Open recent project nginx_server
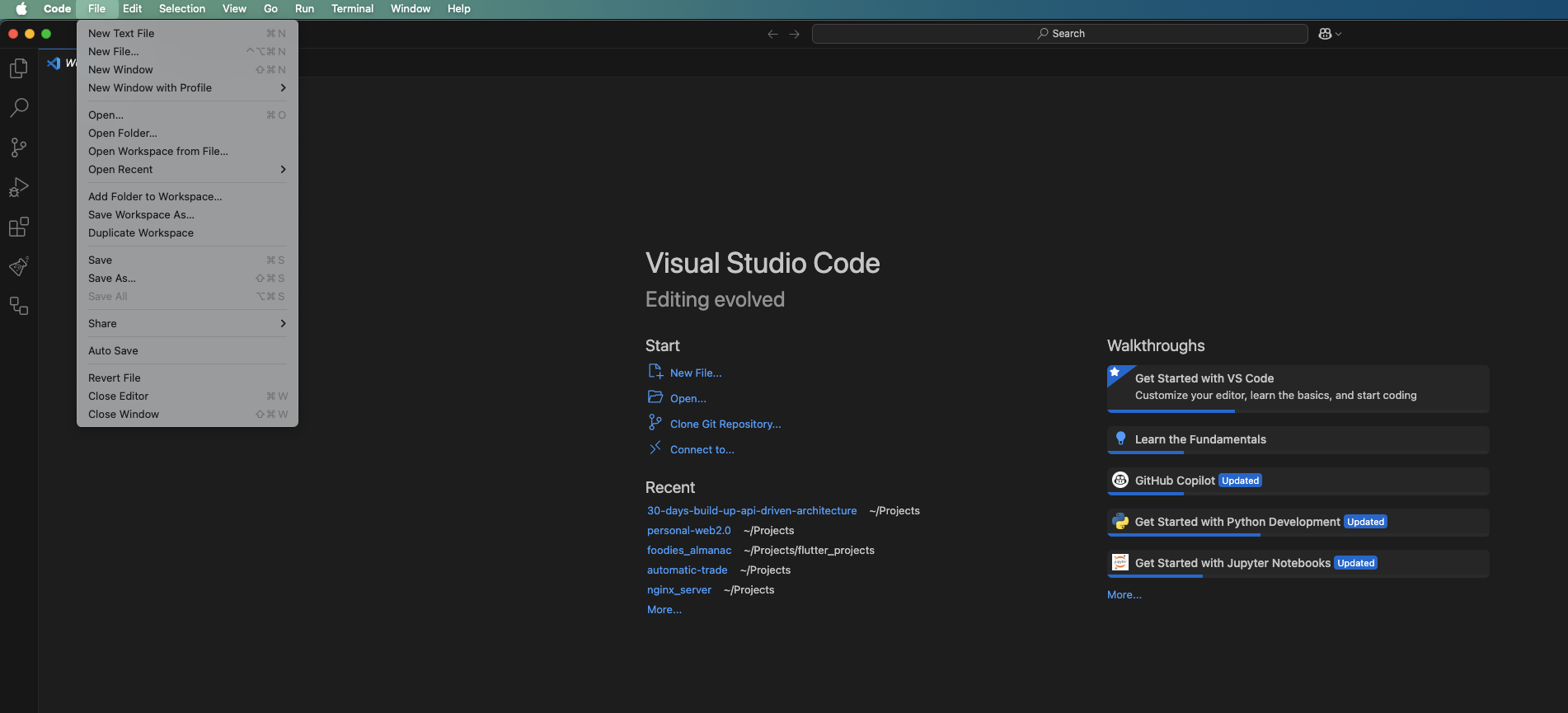This screenshot has width=1568, height=713. (679, 589)
